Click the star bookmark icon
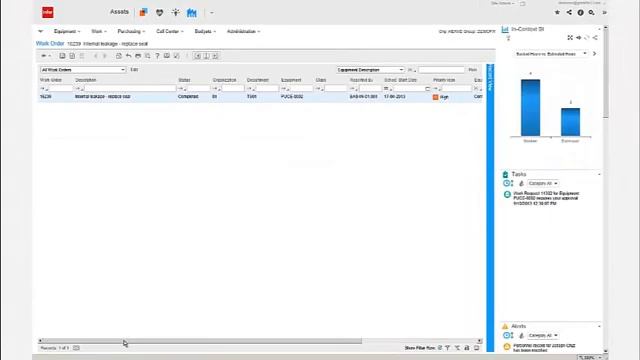 [557, 12]
